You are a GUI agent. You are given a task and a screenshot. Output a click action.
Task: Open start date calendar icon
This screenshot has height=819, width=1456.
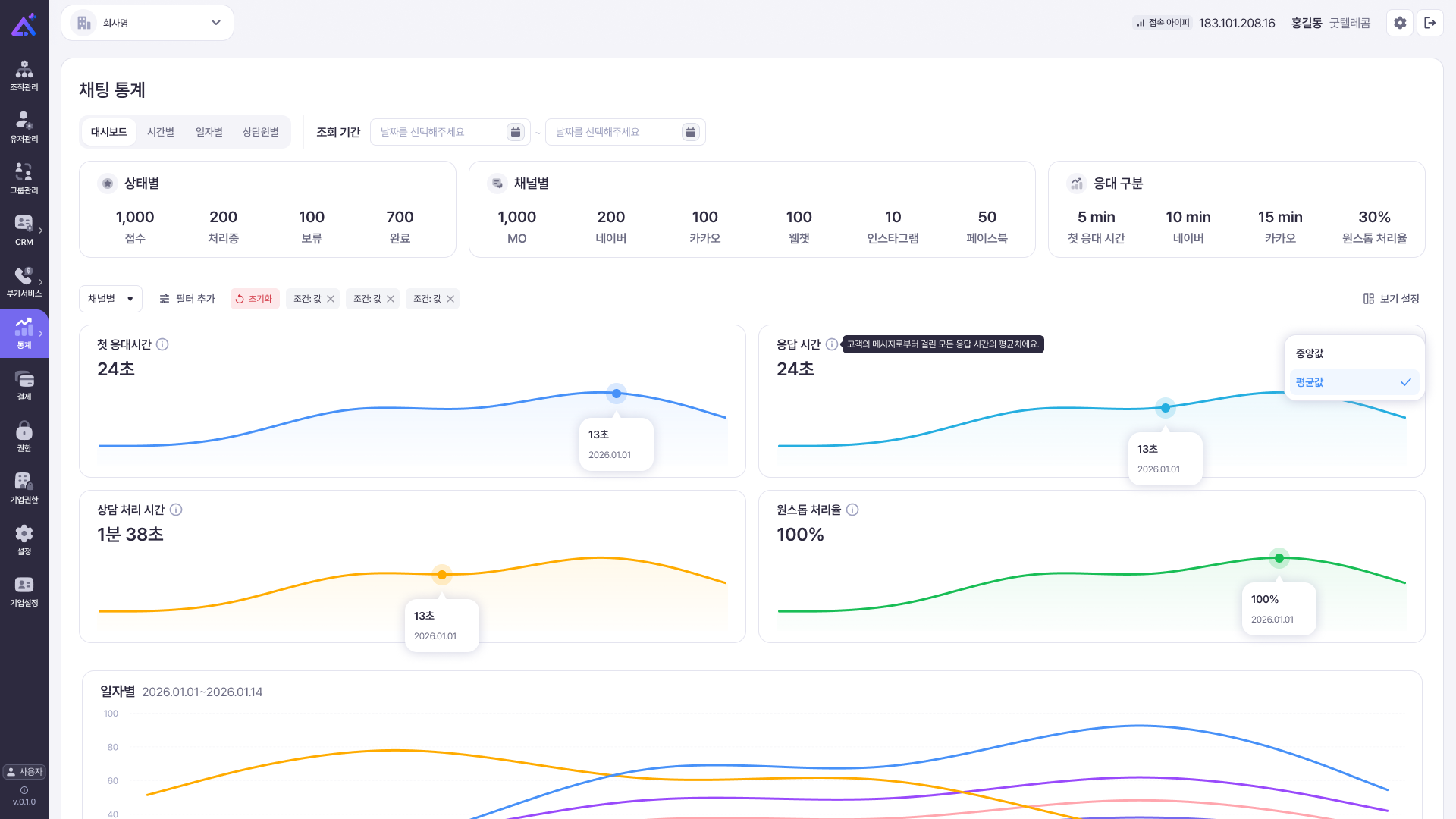click(516, 132)
